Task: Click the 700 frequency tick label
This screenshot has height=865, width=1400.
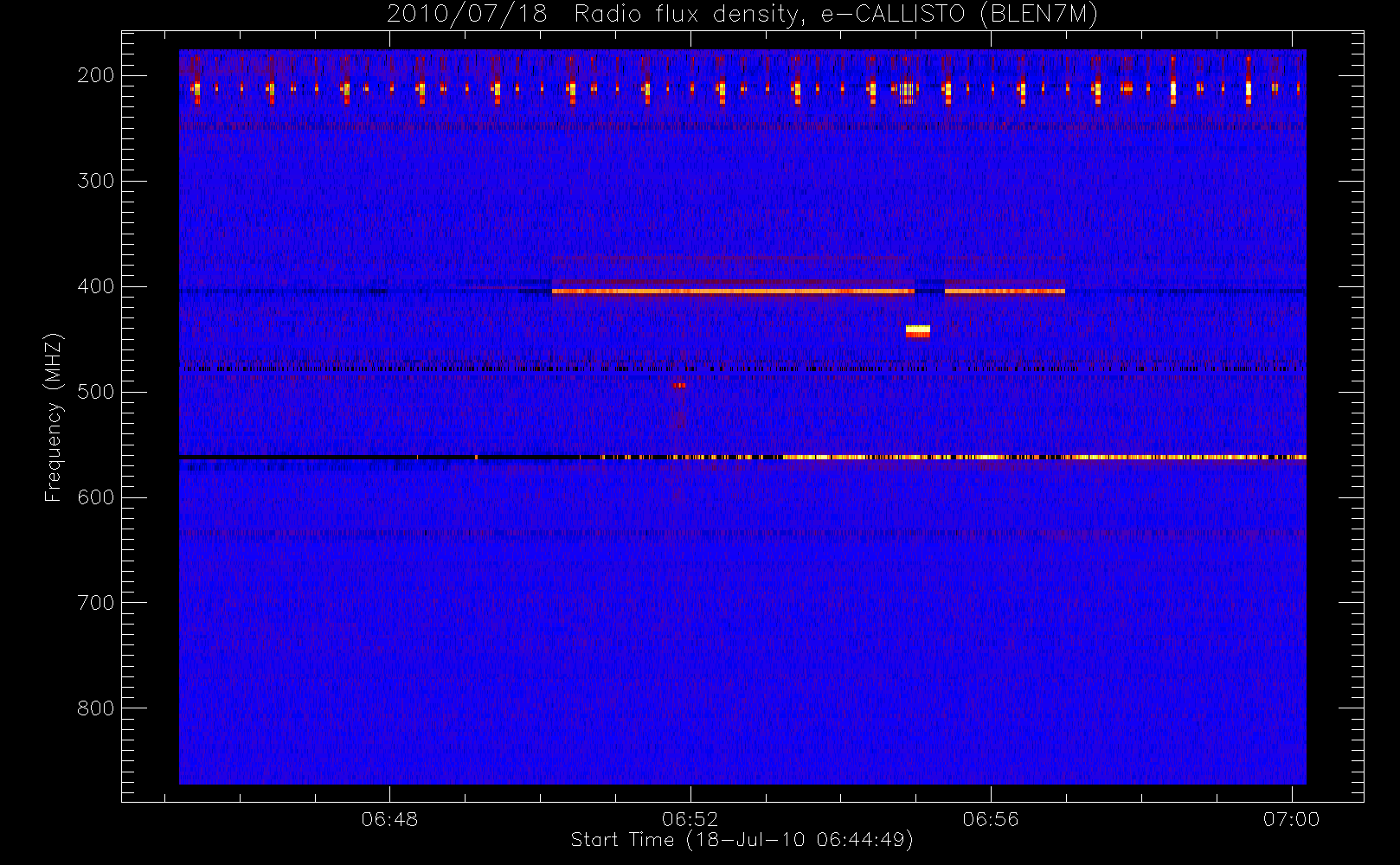Action: click(96, 603)
